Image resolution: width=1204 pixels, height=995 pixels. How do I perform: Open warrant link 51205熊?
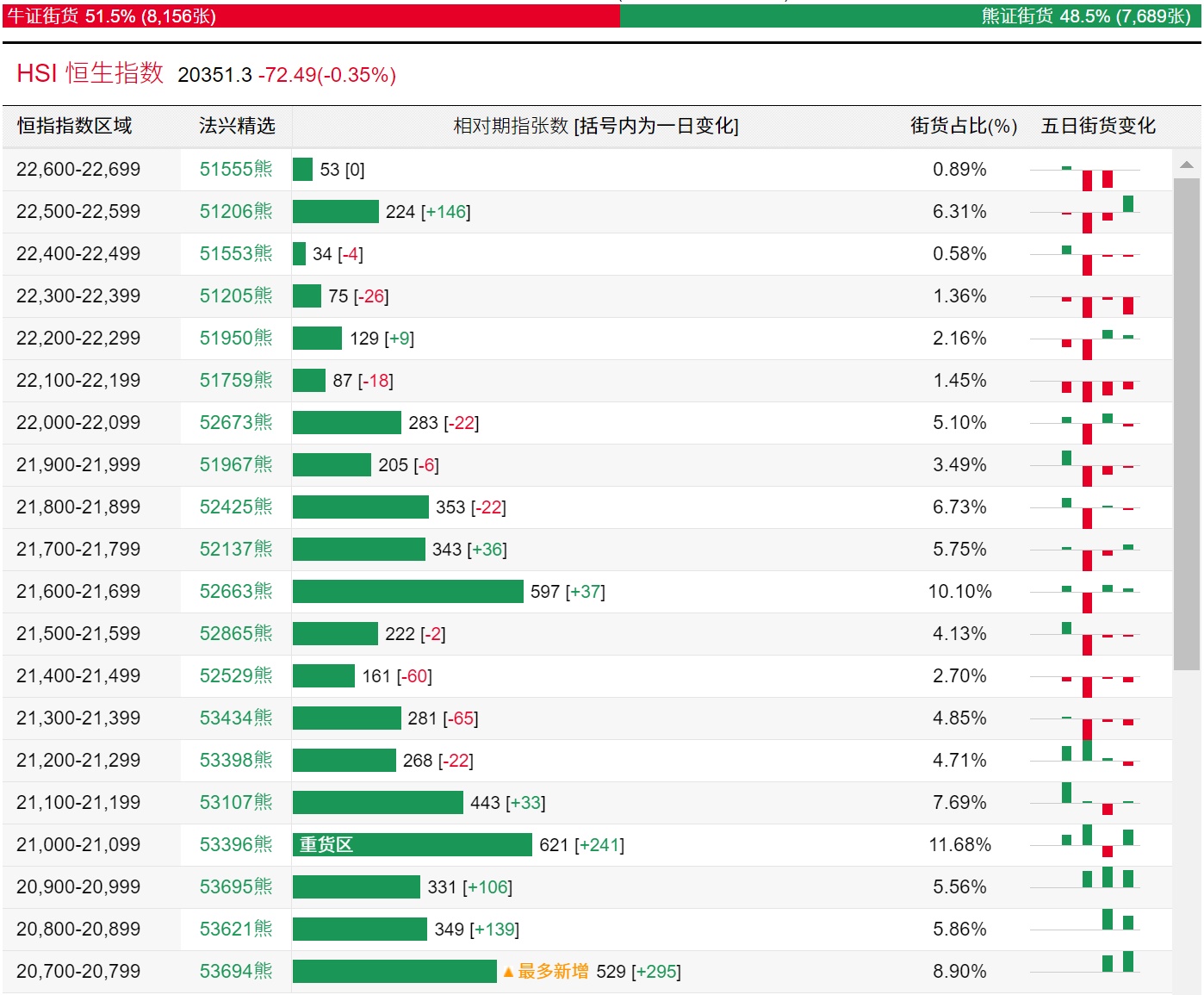(x=236, y=295)
